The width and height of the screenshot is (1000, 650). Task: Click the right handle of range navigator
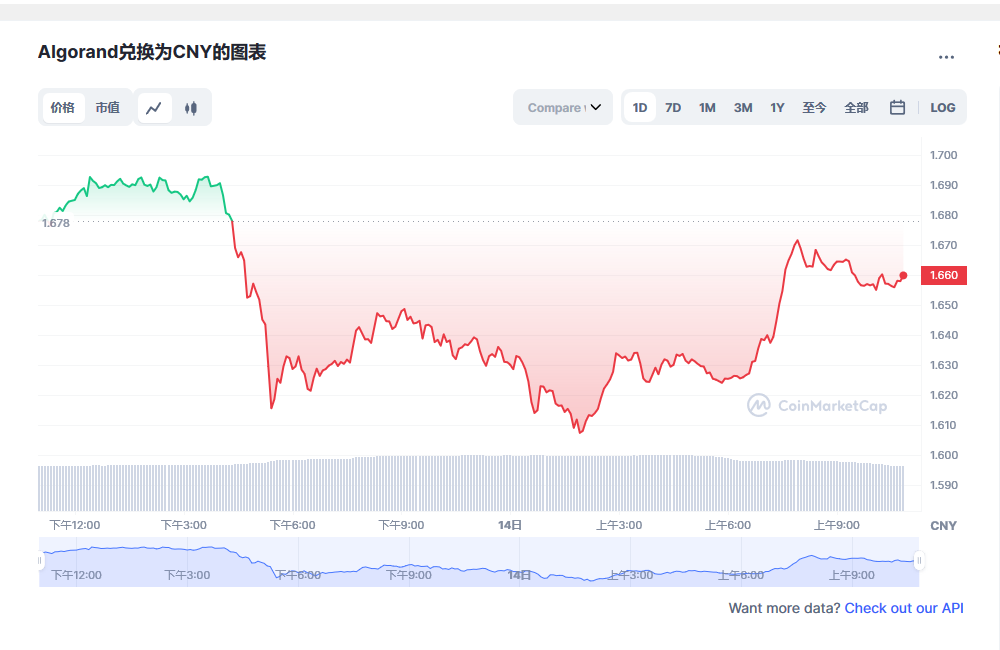click(919, 561)
